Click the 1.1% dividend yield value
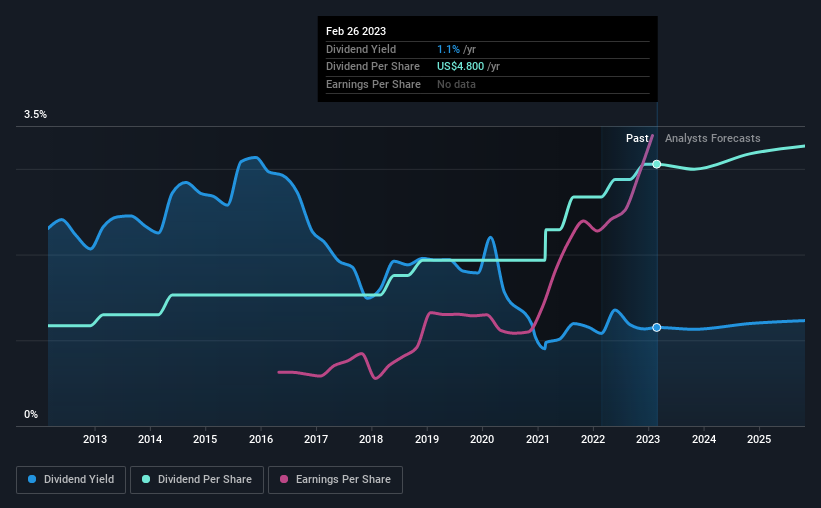The width and height of the screenshot is (821, 508). pos(448,49)
